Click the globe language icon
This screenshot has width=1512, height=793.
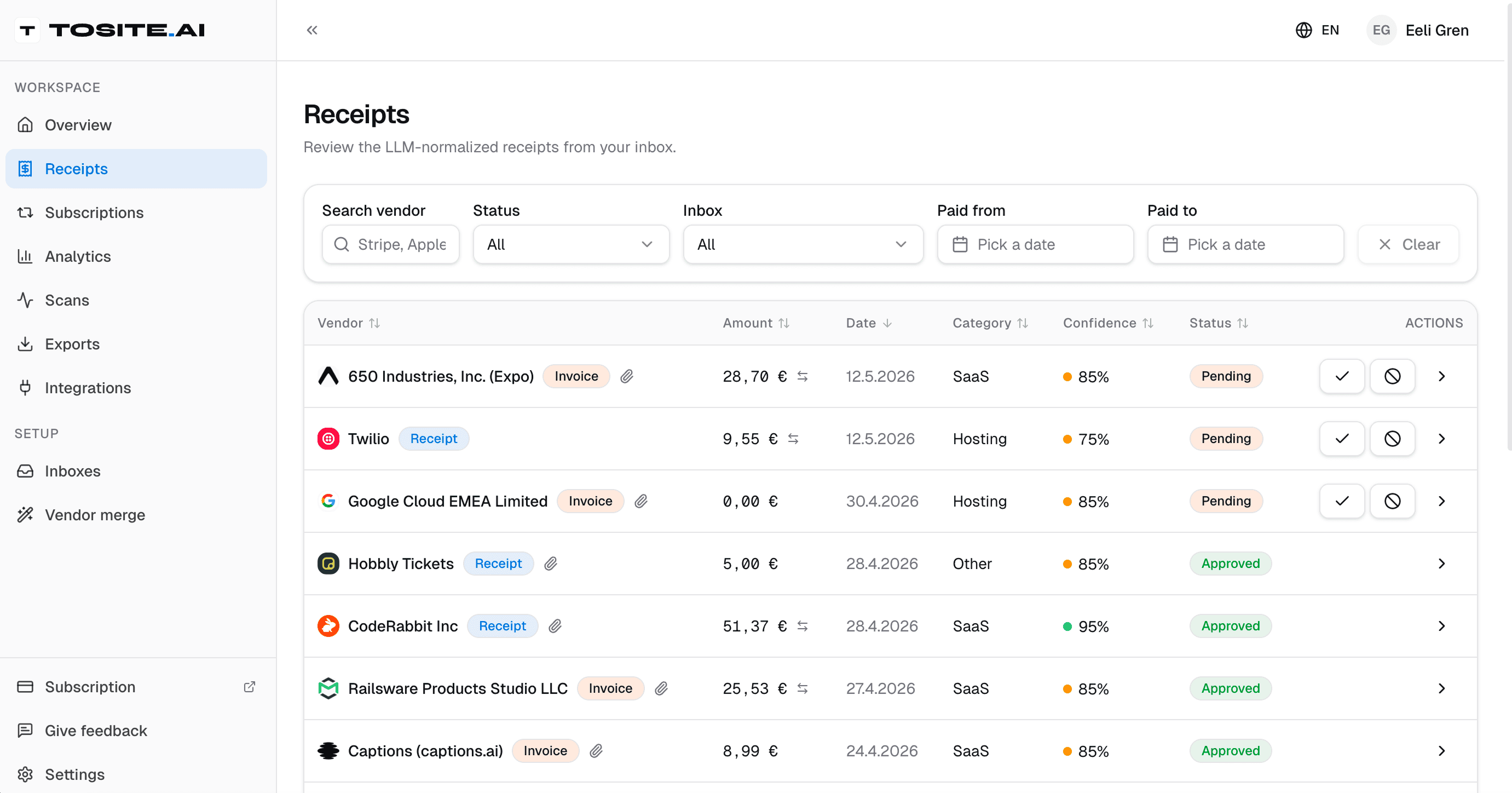pos(1303,30)
